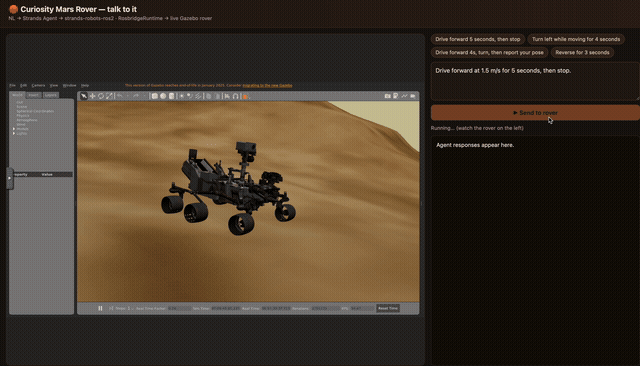The image size is (640, 366).
Task: Select the translate mode tool in Gazebo
Action: point(93,96)
